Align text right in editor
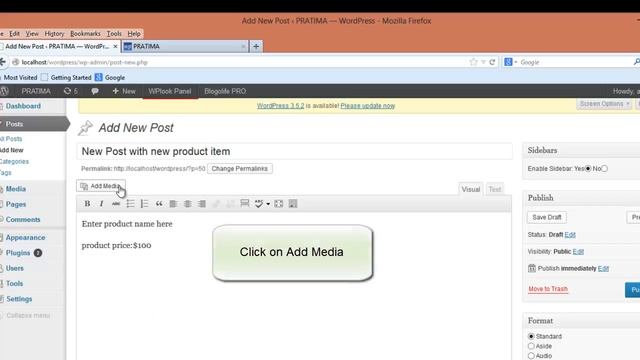This screenshot has width=640, height=360. point(202,204)
